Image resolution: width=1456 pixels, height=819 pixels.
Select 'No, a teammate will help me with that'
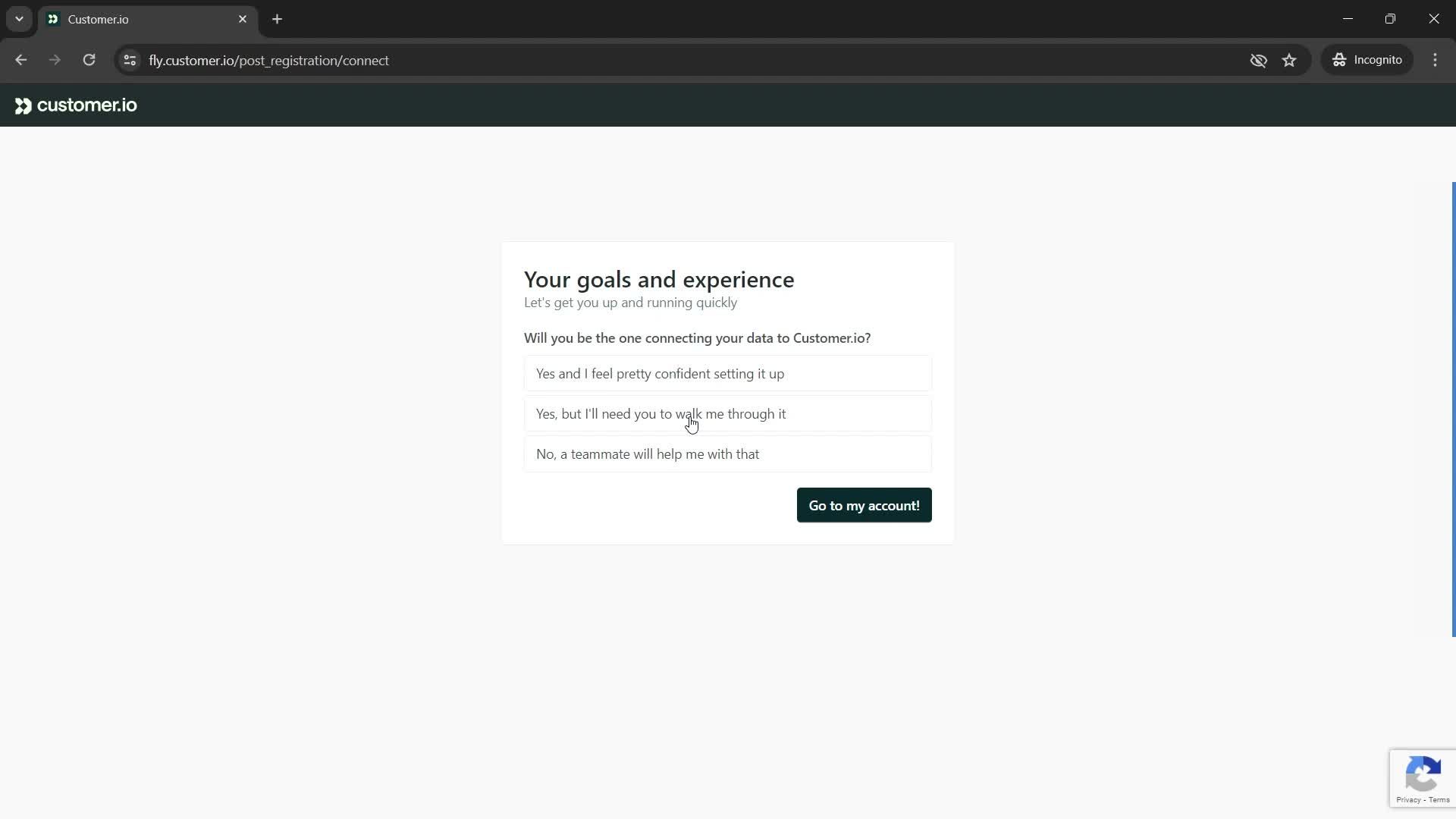click(x=728, y=454)
